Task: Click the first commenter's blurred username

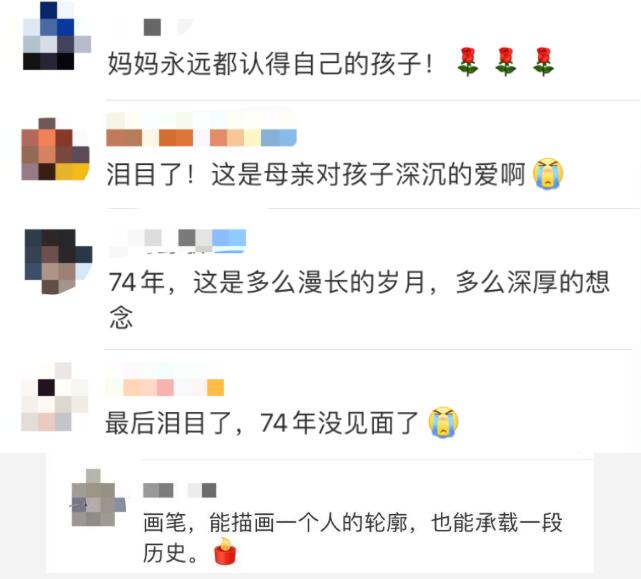Action: (x=152, y=27)
